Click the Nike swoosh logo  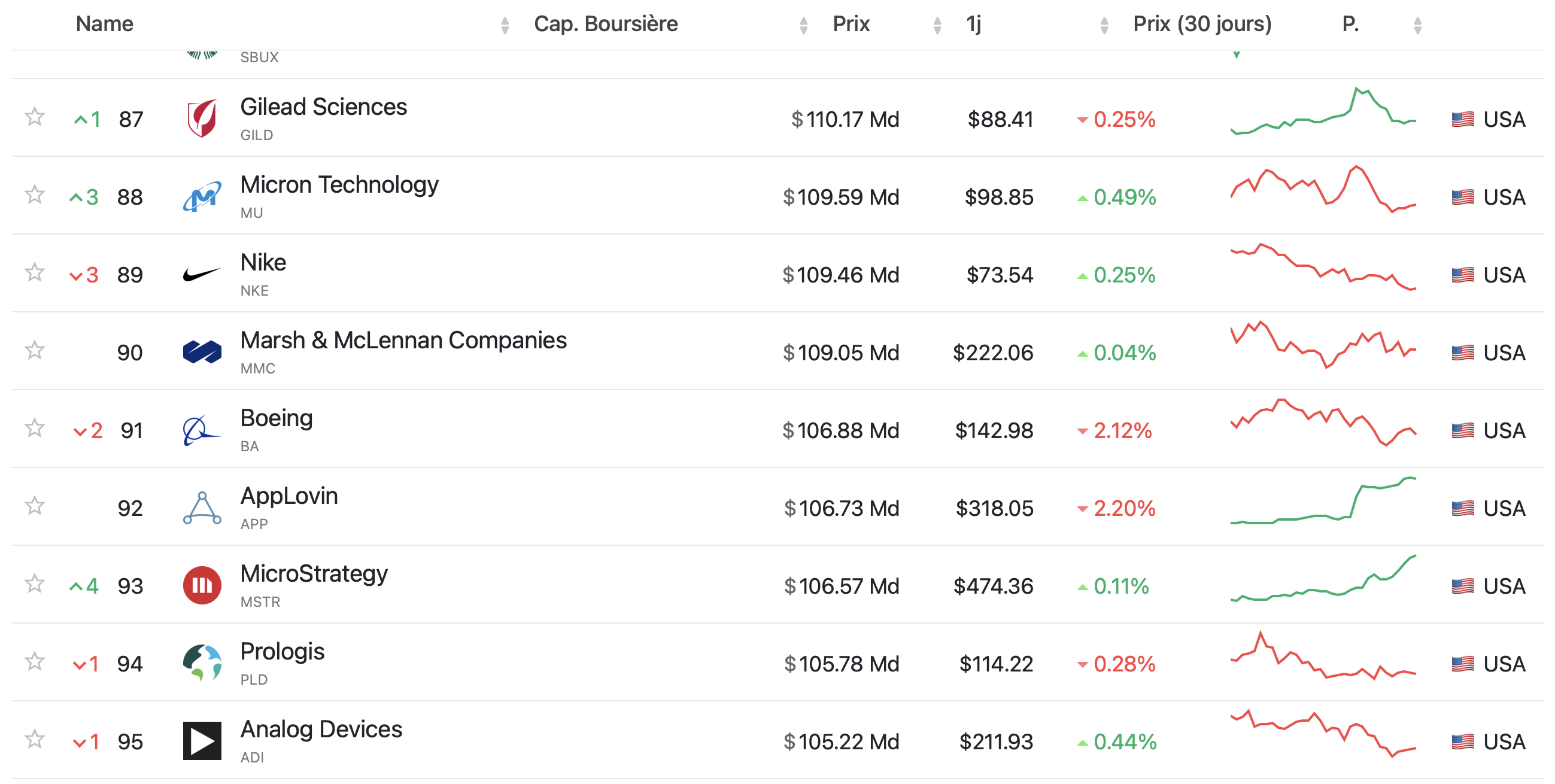coord(202,275)
